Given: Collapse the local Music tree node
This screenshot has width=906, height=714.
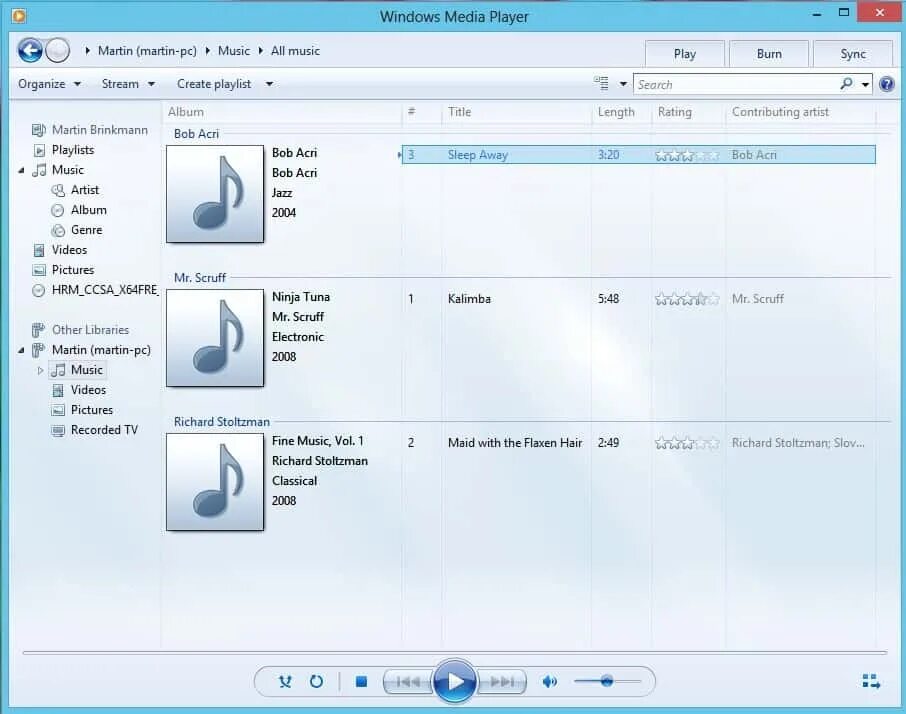Looking at the screenshot, I should coord(21,170).
